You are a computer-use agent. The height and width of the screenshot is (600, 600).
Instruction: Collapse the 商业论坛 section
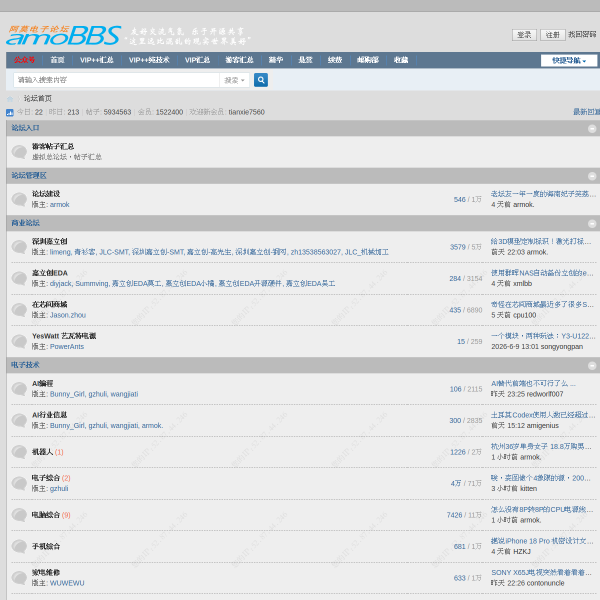pos(592,223)
